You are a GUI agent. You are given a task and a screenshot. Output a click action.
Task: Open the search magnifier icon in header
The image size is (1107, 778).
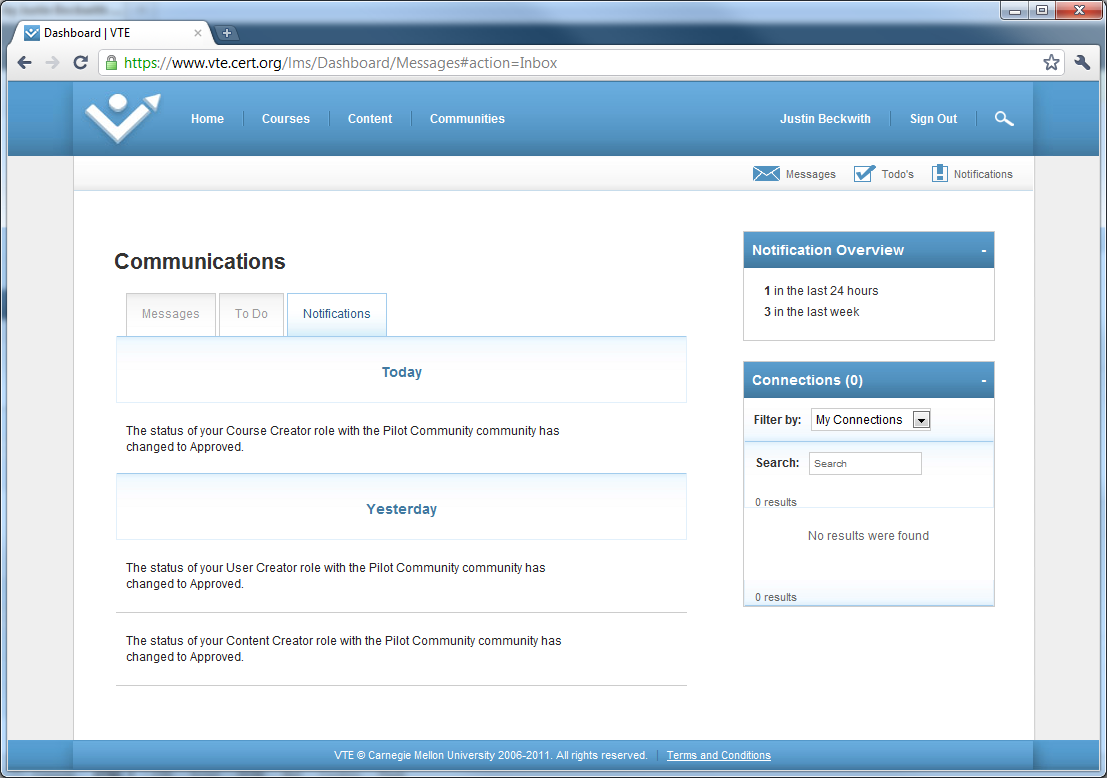[1004, 119]
